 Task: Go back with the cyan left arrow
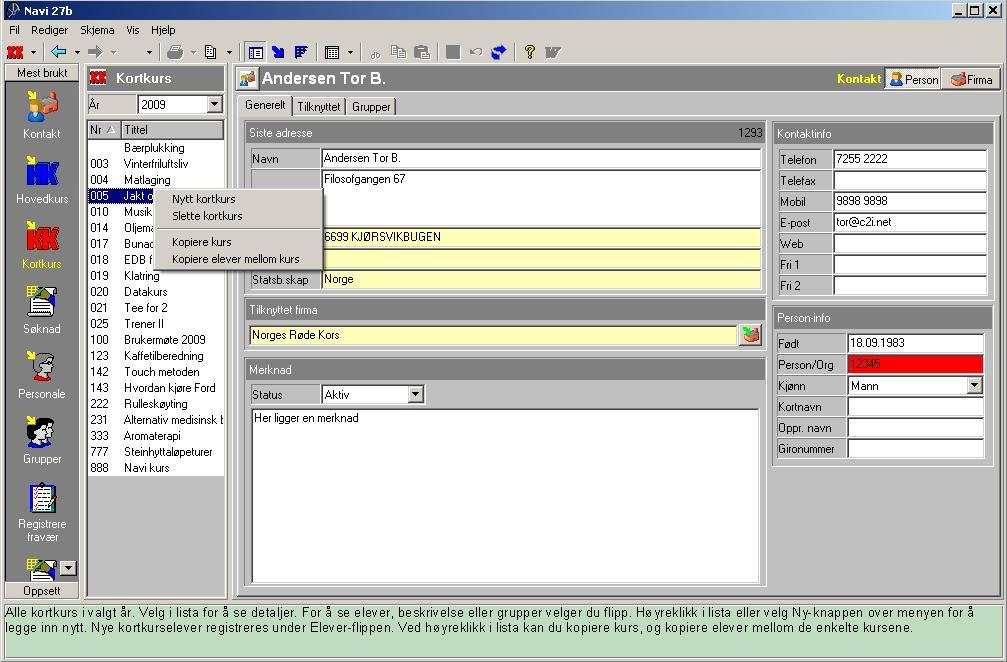[59, 52]
